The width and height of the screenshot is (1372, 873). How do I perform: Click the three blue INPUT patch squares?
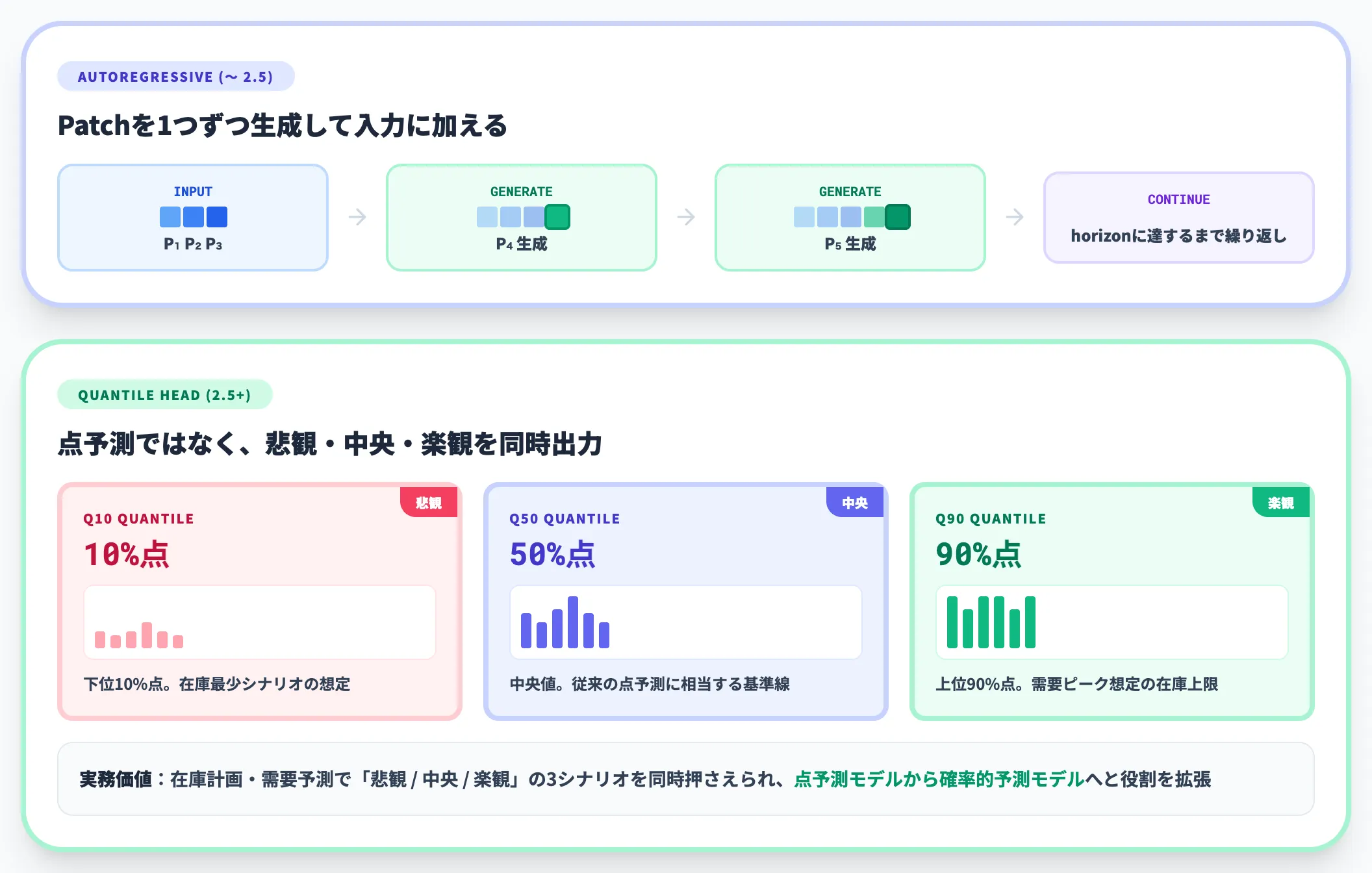tap(194, 217)
